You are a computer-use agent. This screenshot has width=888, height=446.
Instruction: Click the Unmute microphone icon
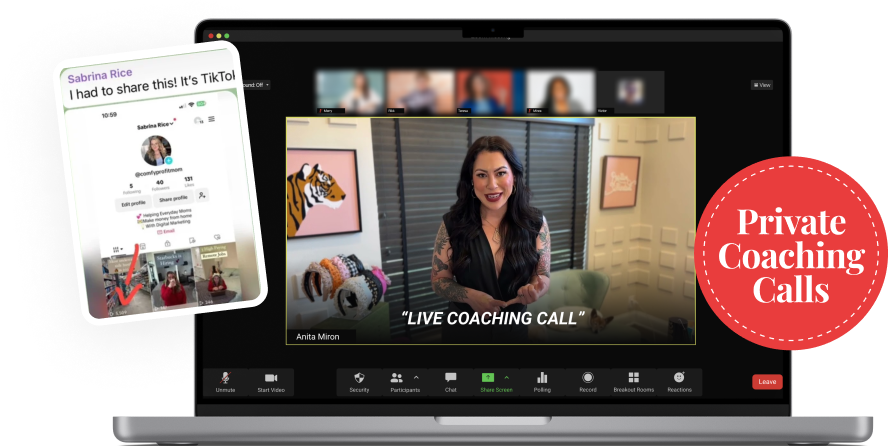225,378
